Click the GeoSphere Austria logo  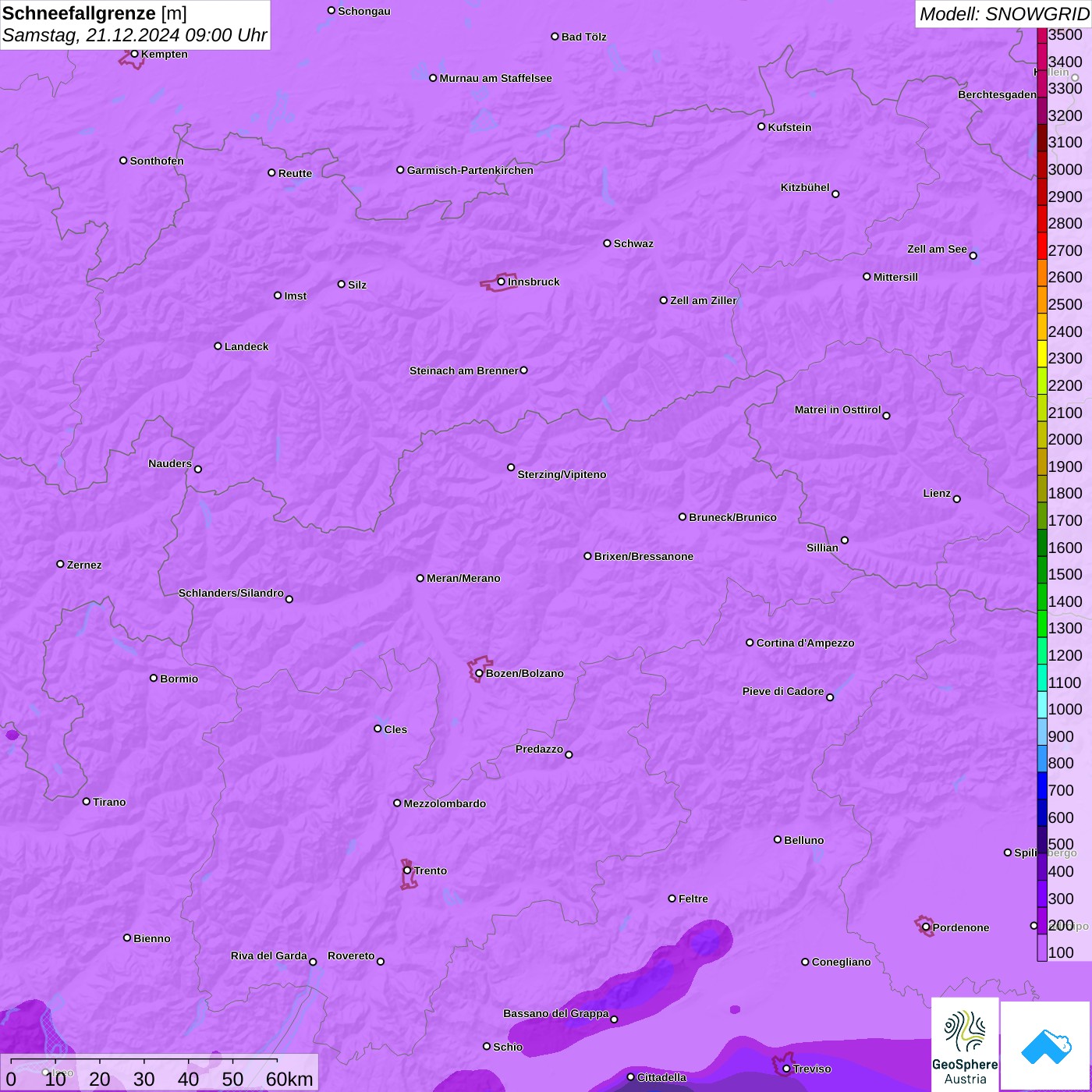click(965, 1046)
